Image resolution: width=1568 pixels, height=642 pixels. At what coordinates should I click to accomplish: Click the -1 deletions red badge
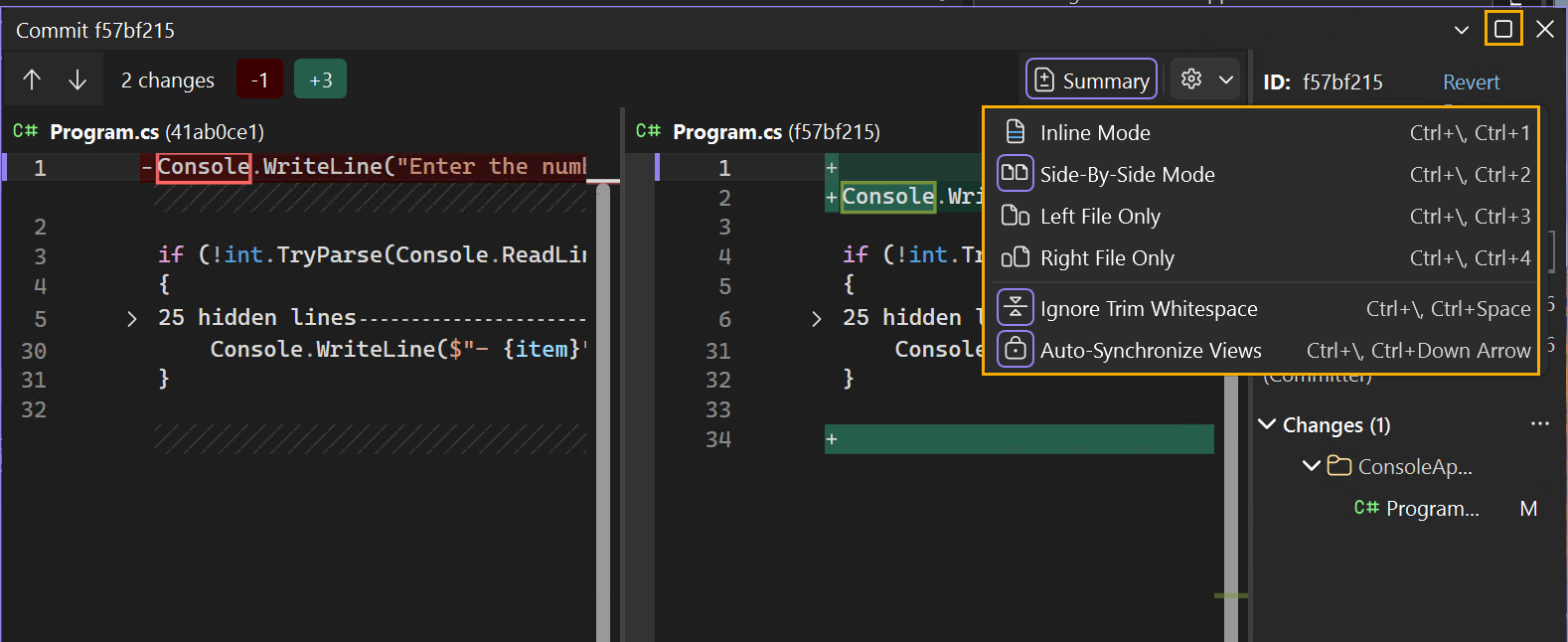click(259, 80)
